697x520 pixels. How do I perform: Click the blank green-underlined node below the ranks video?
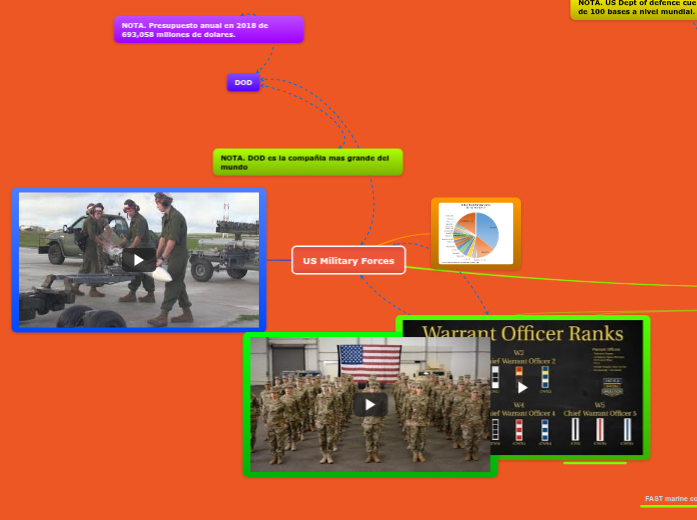594,460
